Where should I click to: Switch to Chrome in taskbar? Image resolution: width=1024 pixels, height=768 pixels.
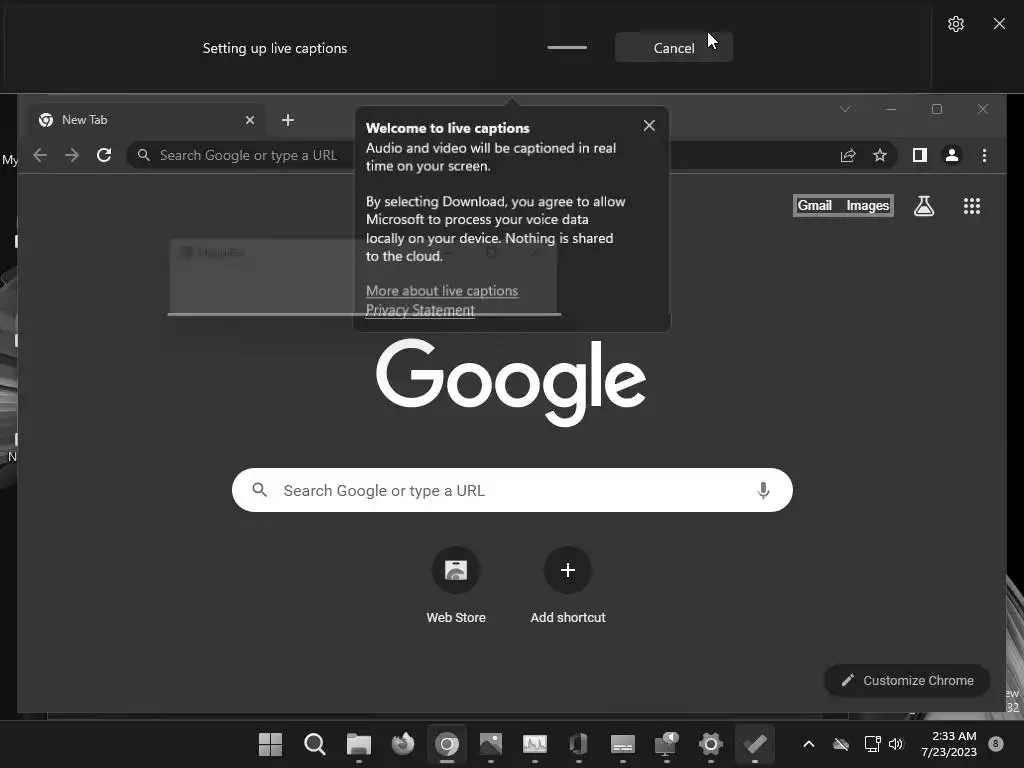point(447,744)
